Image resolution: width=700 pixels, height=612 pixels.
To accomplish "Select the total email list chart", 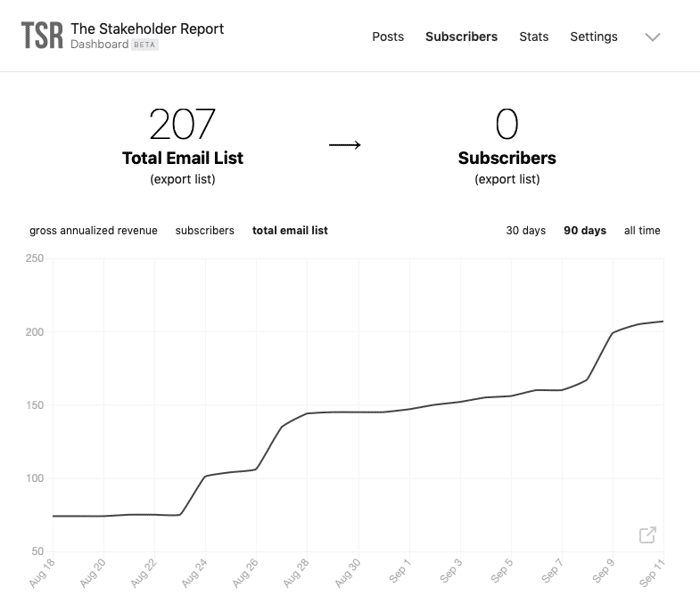I will [290, 230].
